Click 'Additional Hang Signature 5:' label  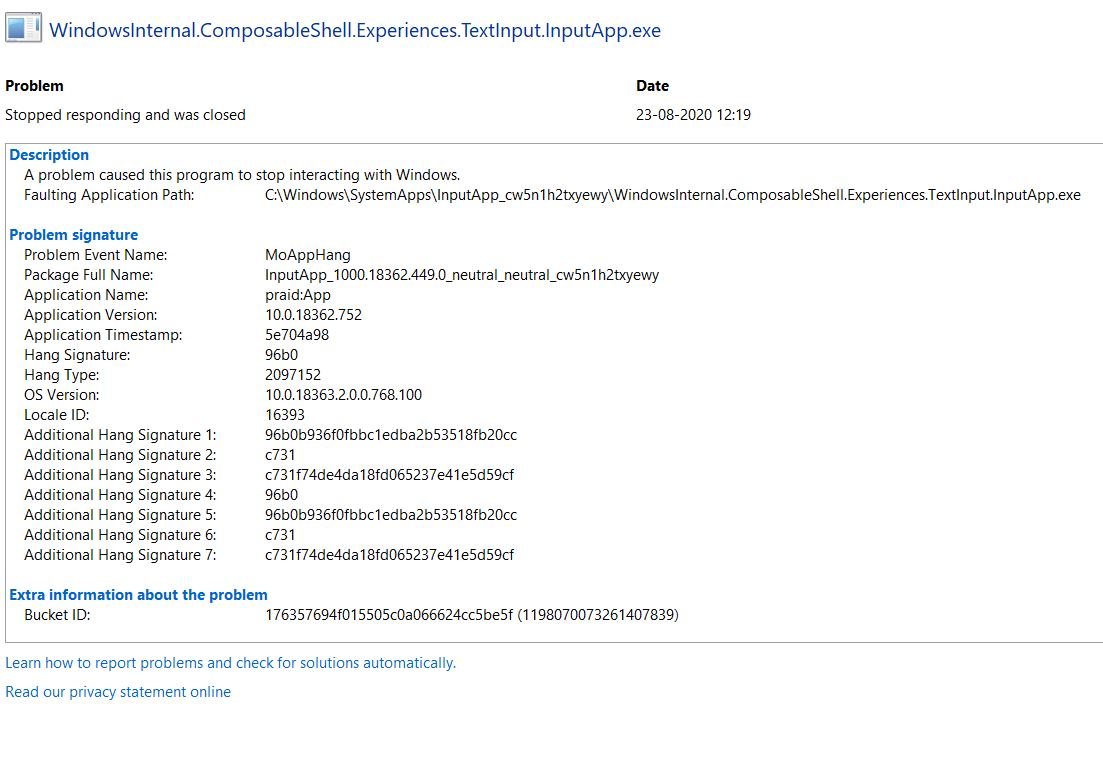[x=120, y=515]
